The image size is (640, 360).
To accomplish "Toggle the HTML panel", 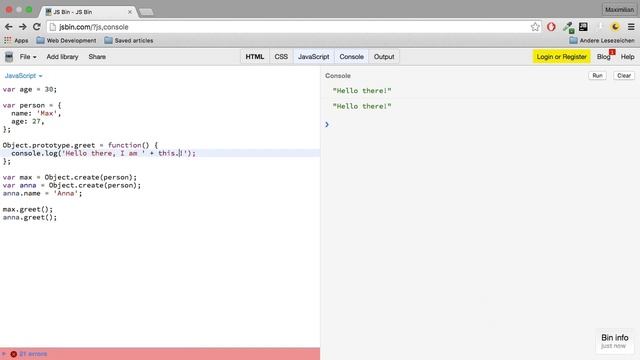I will coord(255,57).
